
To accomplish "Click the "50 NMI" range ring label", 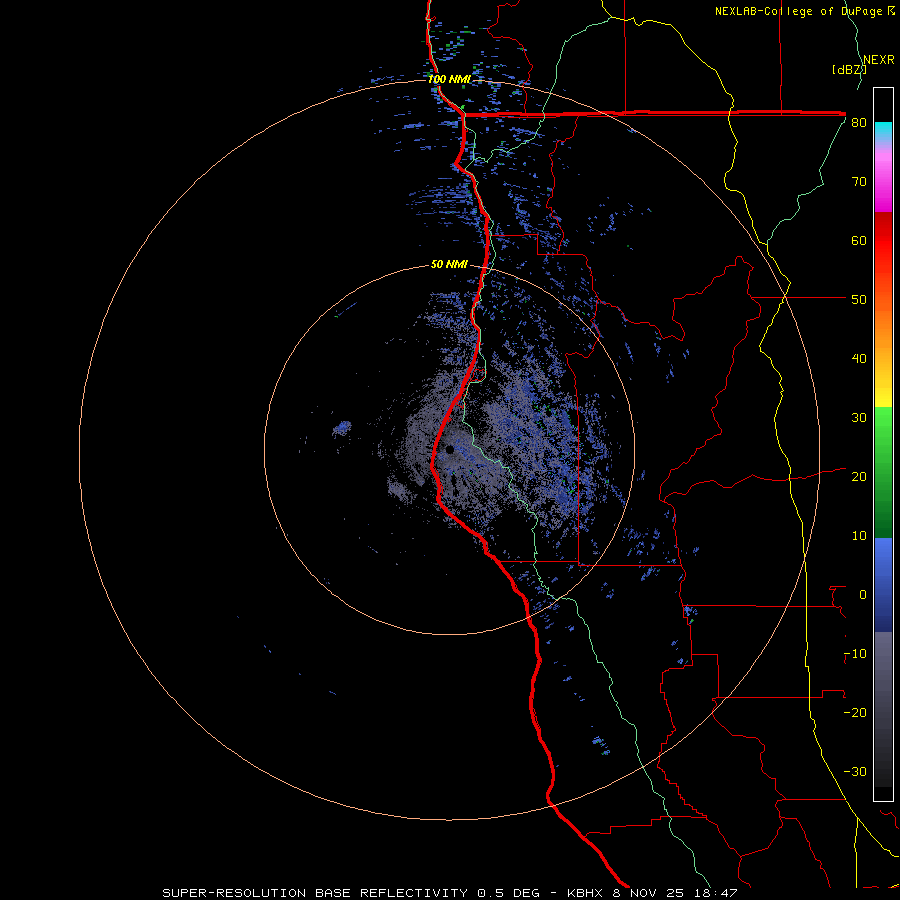I will [449, 265].
